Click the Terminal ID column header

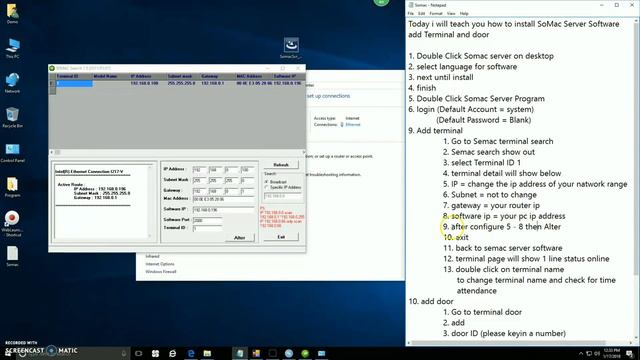(x=74, y=76)
